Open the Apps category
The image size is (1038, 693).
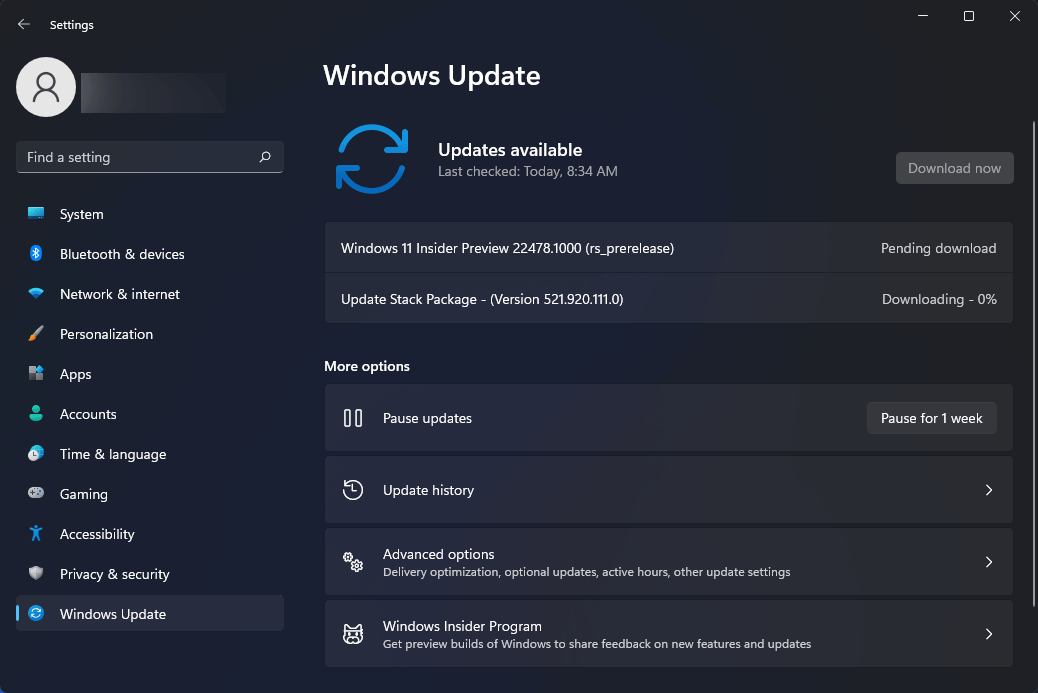click(150, 374)
